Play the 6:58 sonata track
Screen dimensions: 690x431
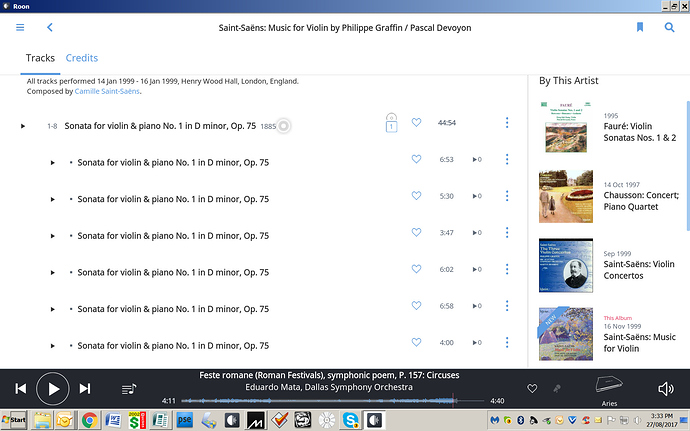pos(52,309)
